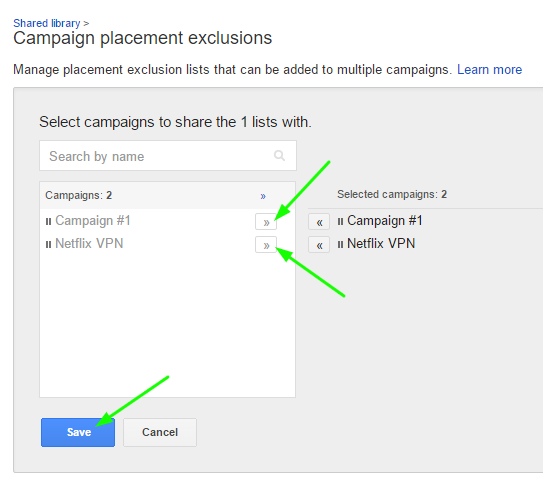Open the Shared library breadcrumb link
Screen dimensions: 543x483
[x=47, y=23]
